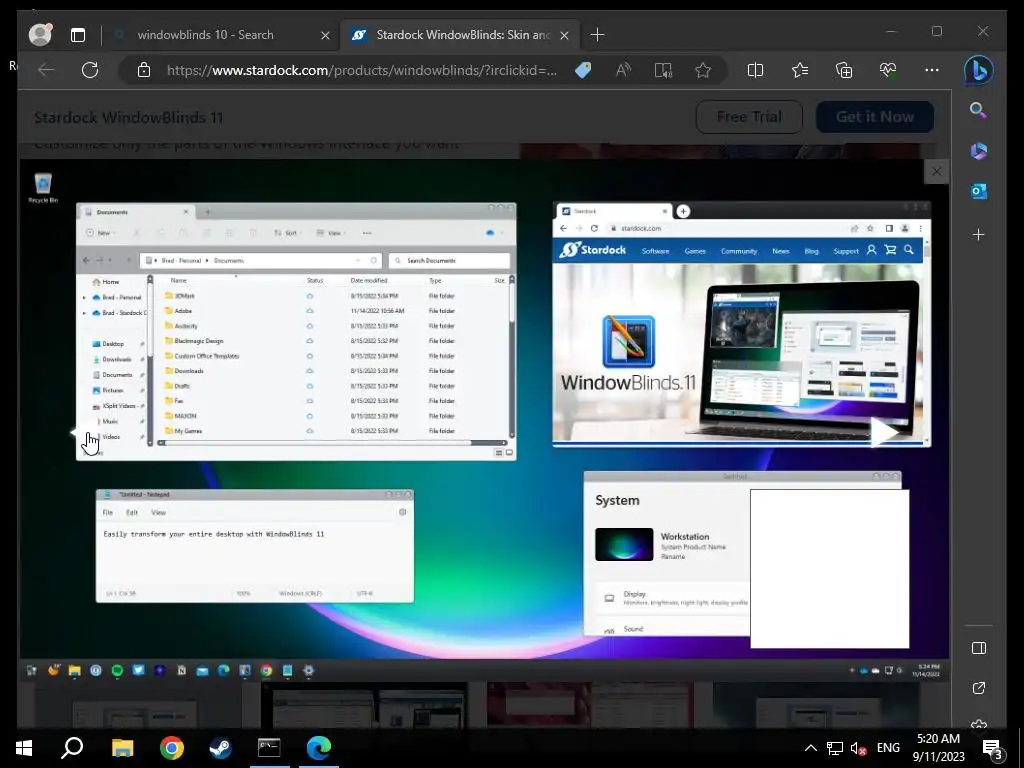Add a new sidebar app

[x=978, y=235]
